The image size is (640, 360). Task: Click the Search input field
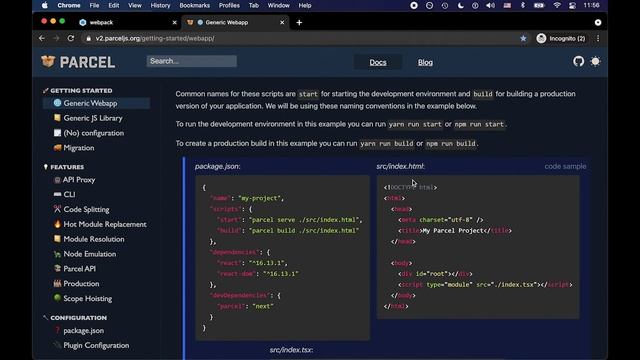(191, 61)
